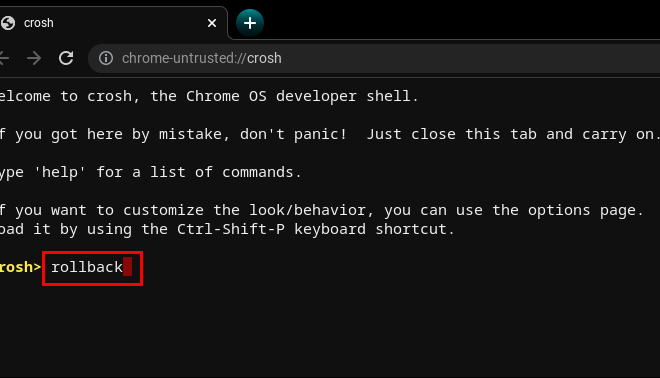The width and height of the screenshot is (660, 378).
Task: Open a new tab with plus button
Action: click(x=250, y=23)
